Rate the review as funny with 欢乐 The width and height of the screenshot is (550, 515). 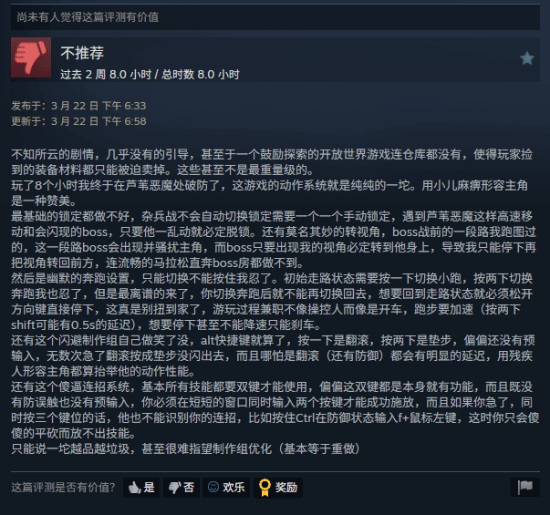coord(226,487)
